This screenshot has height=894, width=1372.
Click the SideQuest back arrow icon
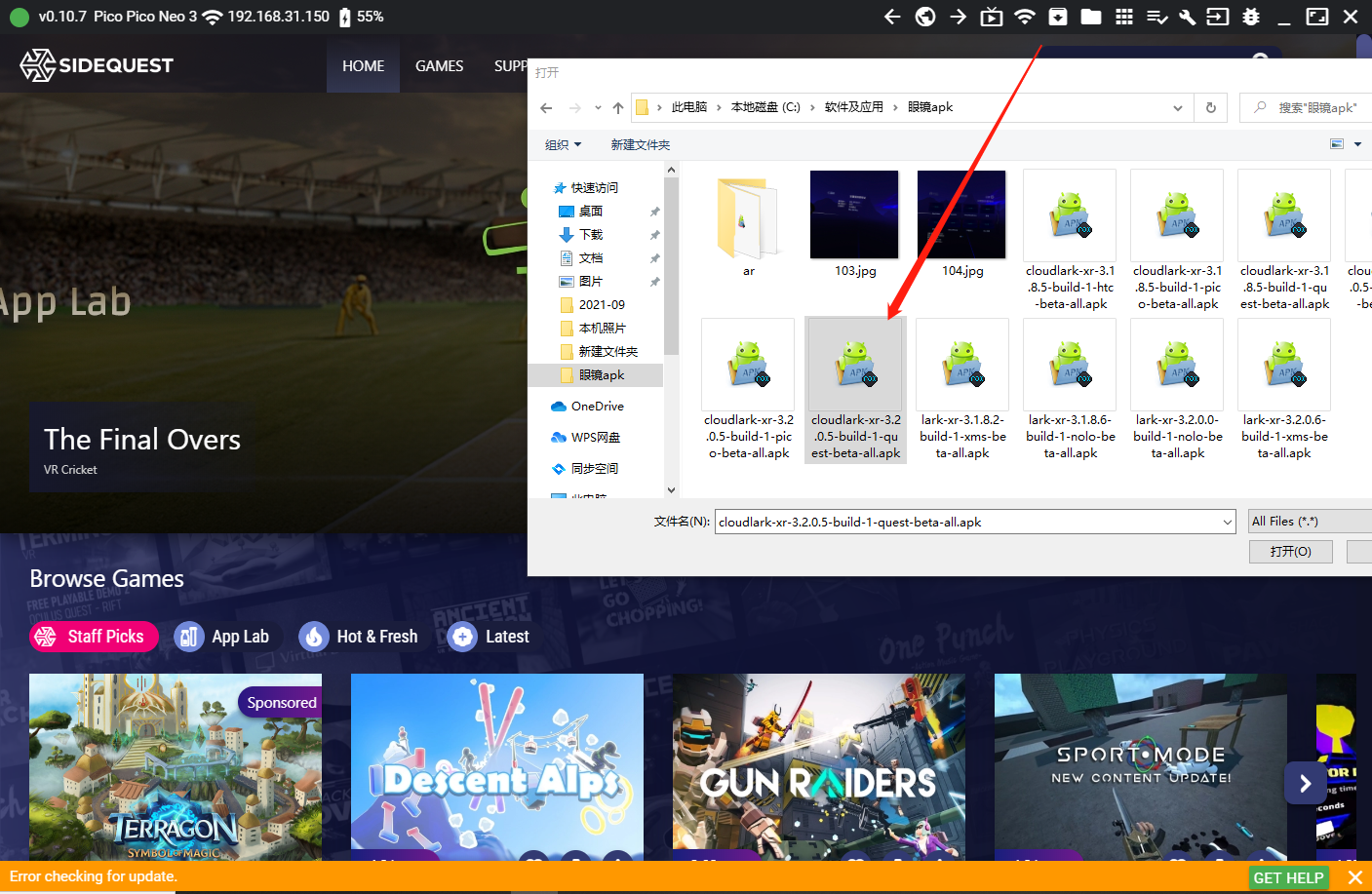892,17
